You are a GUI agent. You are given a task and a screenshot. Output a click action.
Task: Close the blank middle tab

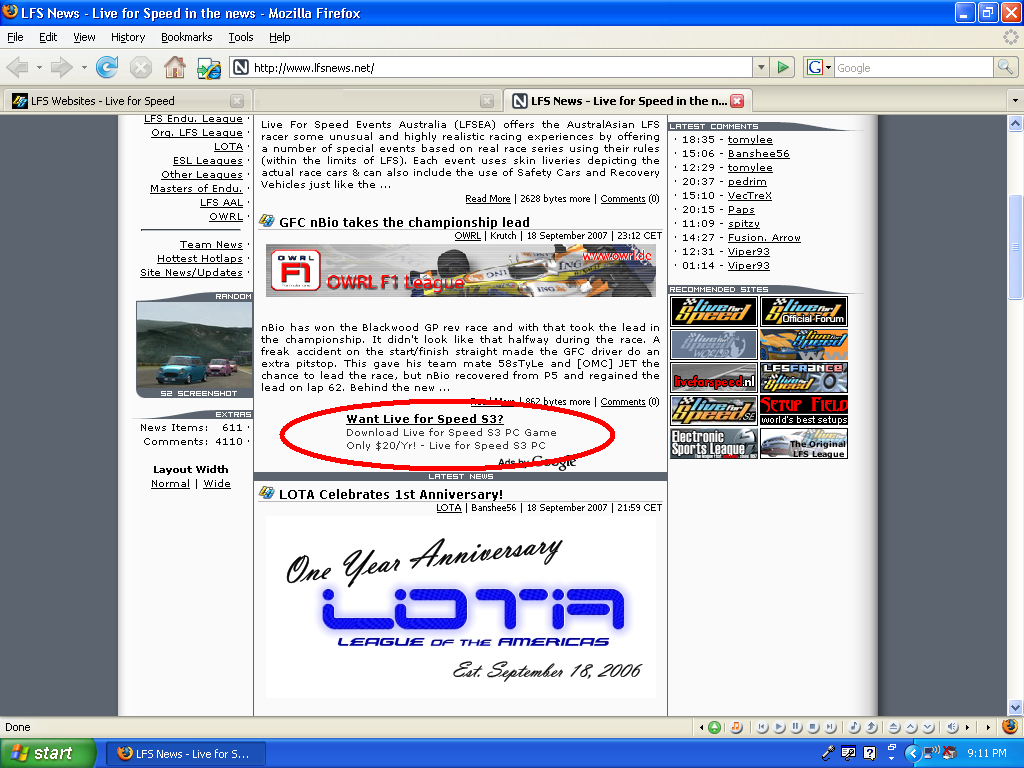pyautogui.click(x=487, y=101)
